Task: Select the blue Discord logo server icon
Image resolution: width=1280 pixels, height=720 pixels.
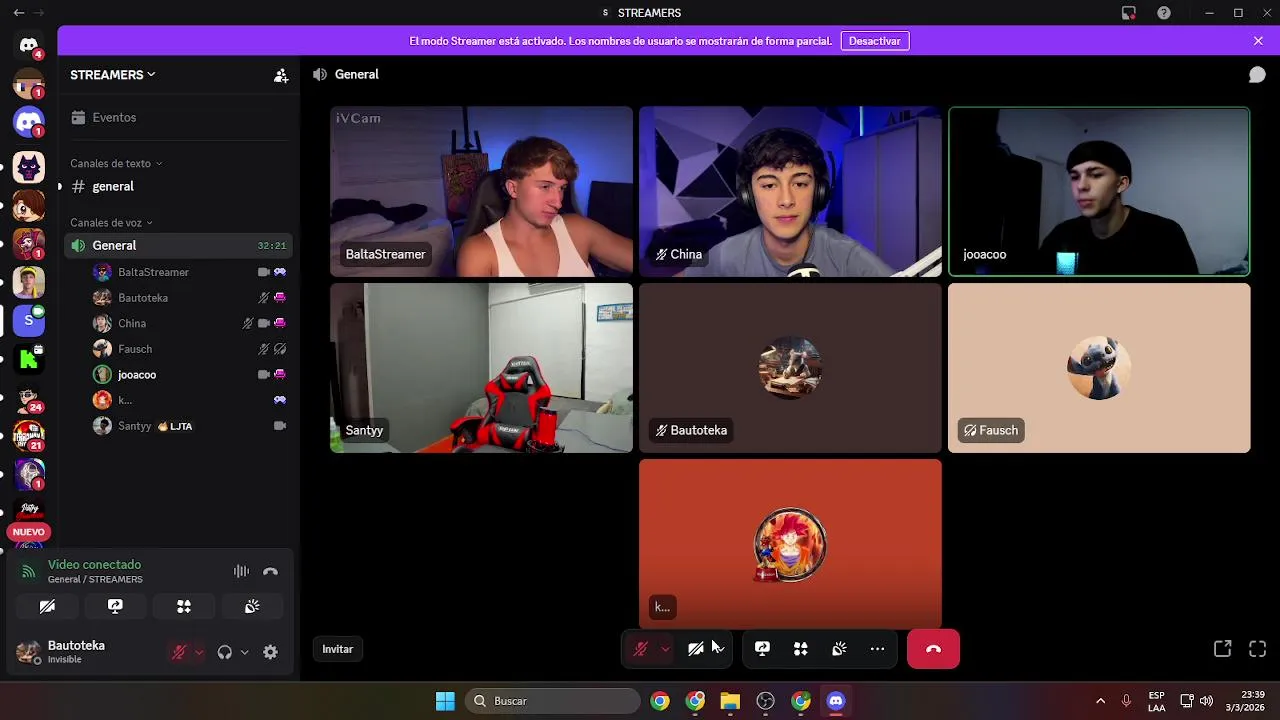Action: coord(29,122)
